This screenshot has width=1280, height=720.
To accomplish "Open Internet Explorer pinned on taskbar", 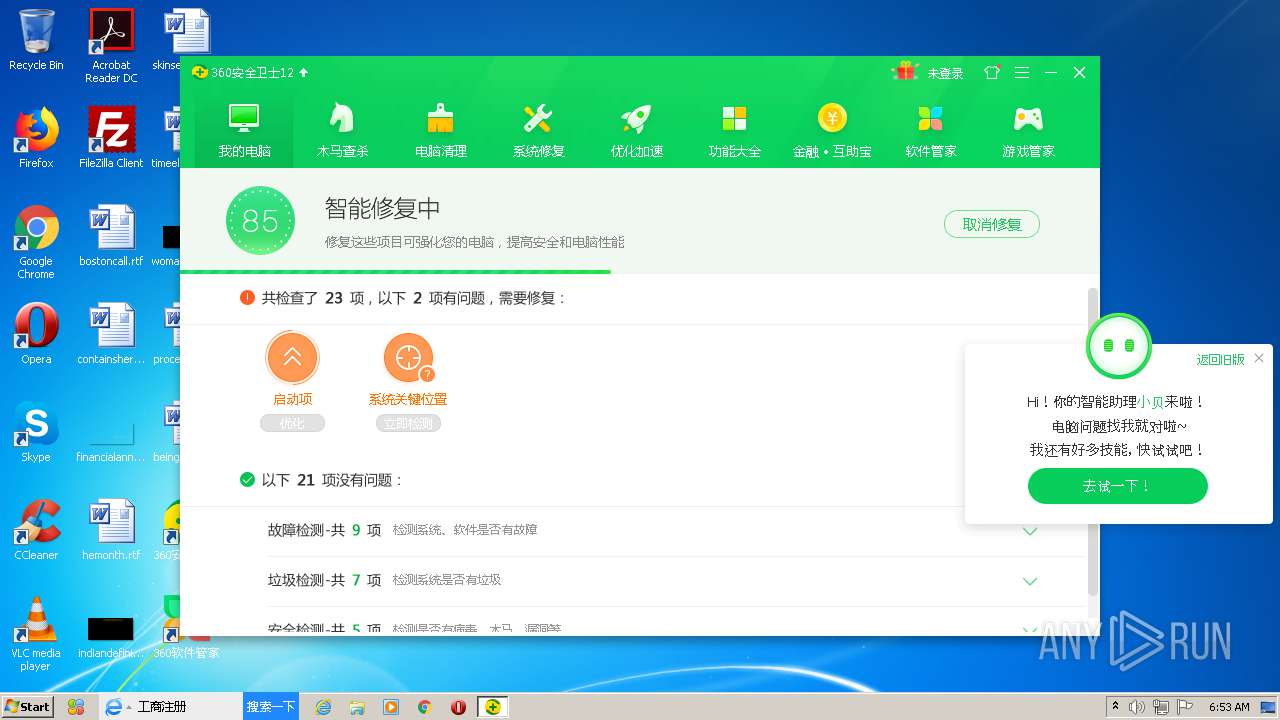I will pyautogui.click(x=323, y=707).
